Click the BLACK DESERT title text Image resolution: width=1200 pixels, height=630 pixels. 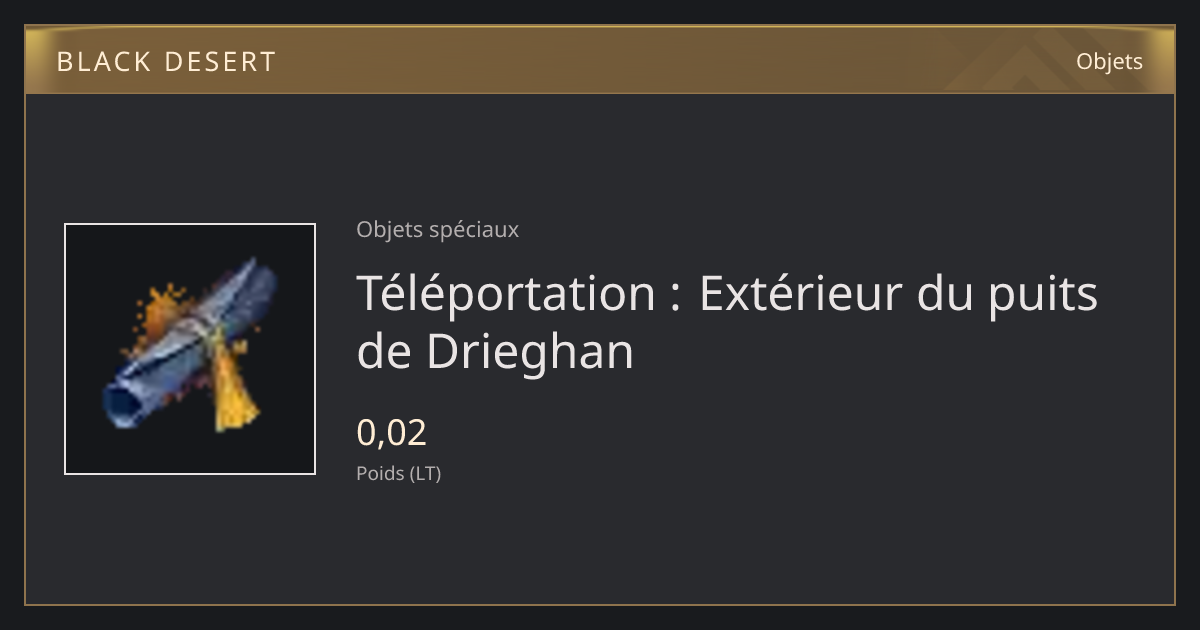point(166,62)
